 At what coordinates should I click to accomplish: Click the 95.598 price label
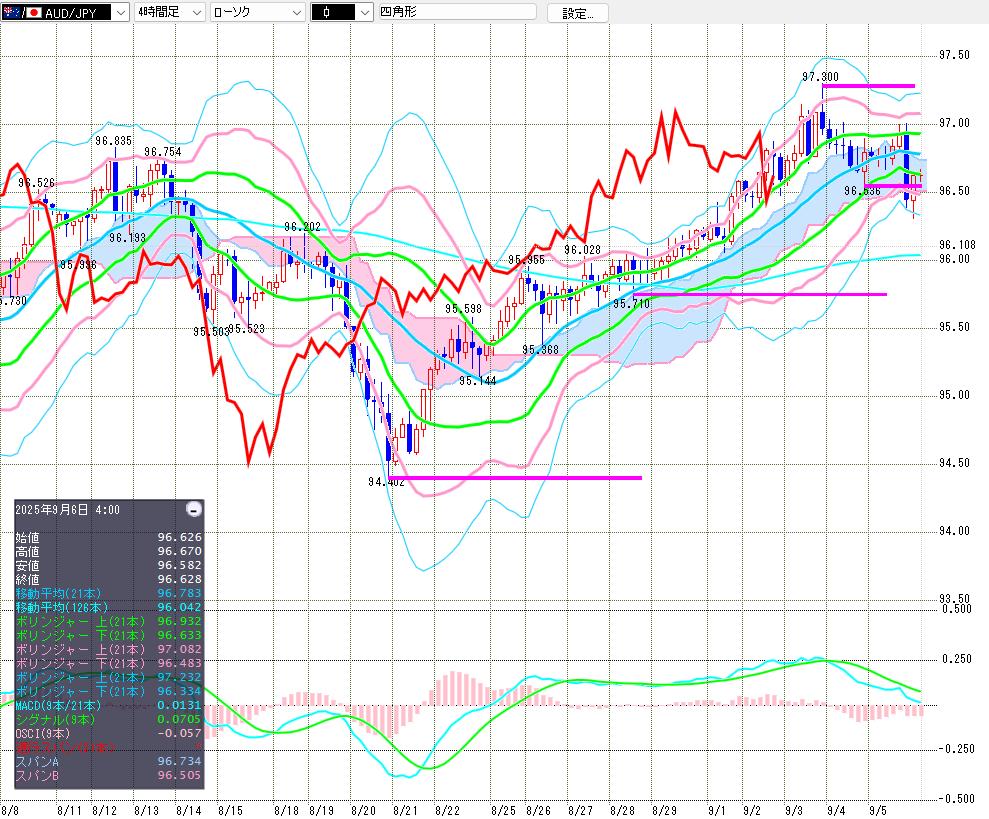(463, 309)
